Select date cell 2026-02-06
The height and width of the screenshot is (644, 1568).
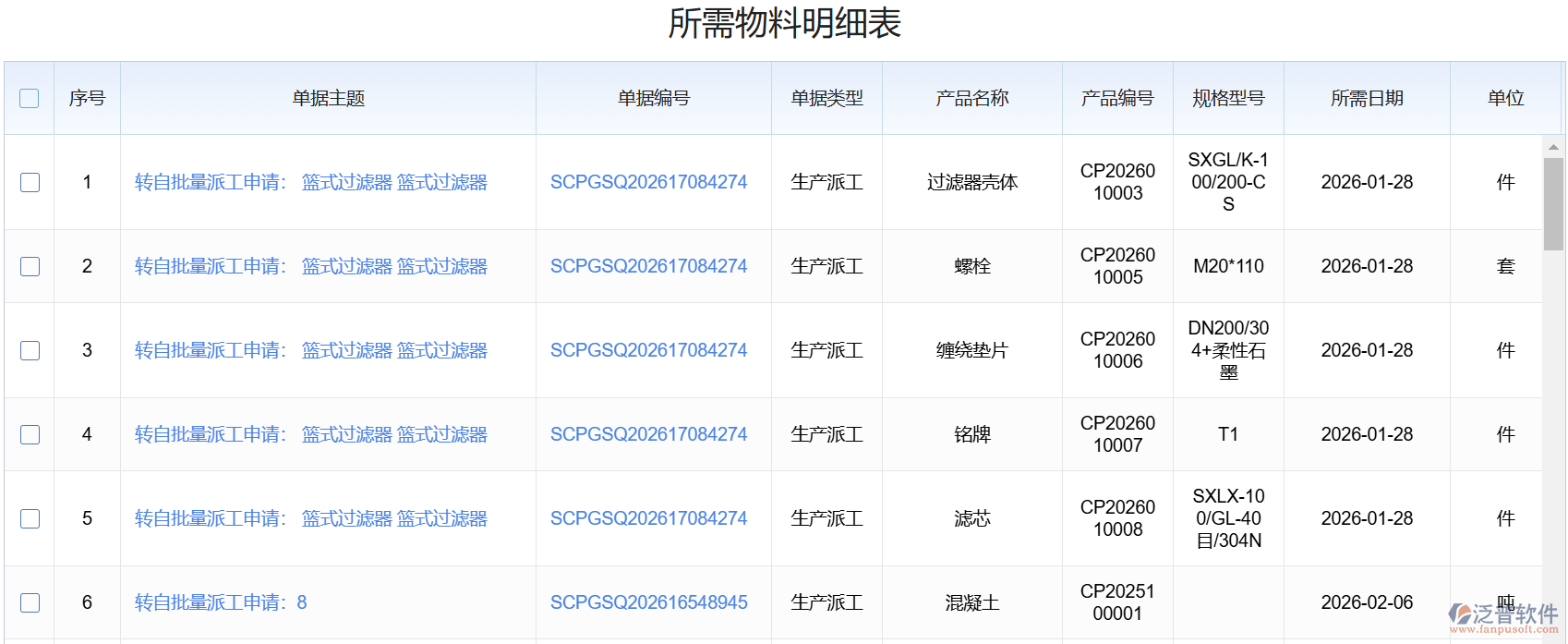tap(1367, 602)
